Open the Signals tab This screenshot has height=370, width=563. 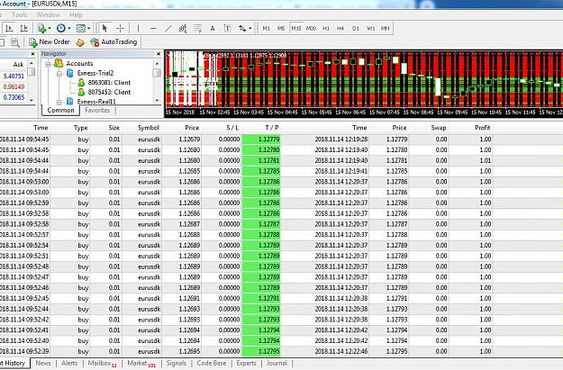[x=176, y=363]
